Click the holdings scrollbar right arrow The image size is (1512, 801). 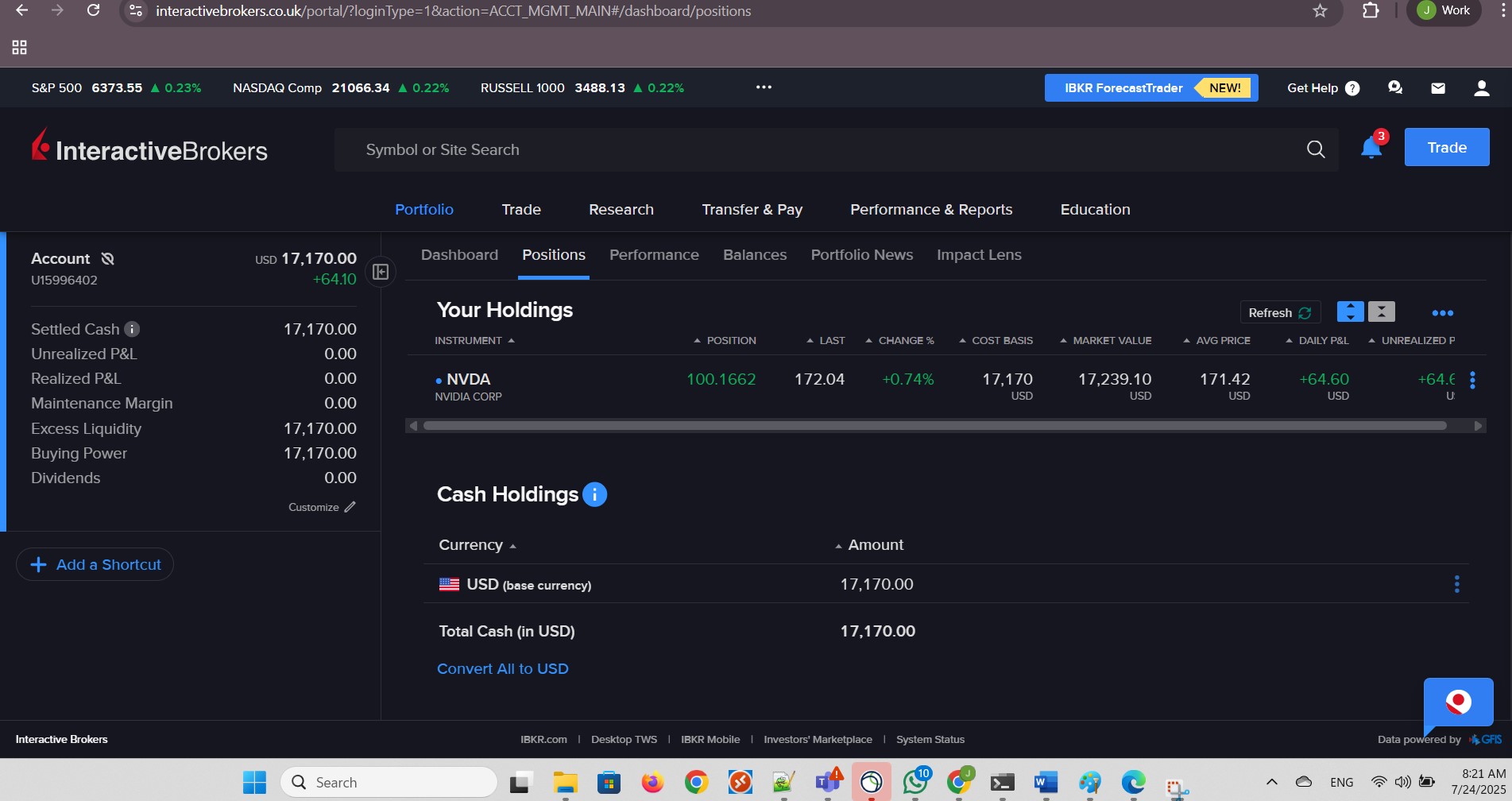point(1478,426)
